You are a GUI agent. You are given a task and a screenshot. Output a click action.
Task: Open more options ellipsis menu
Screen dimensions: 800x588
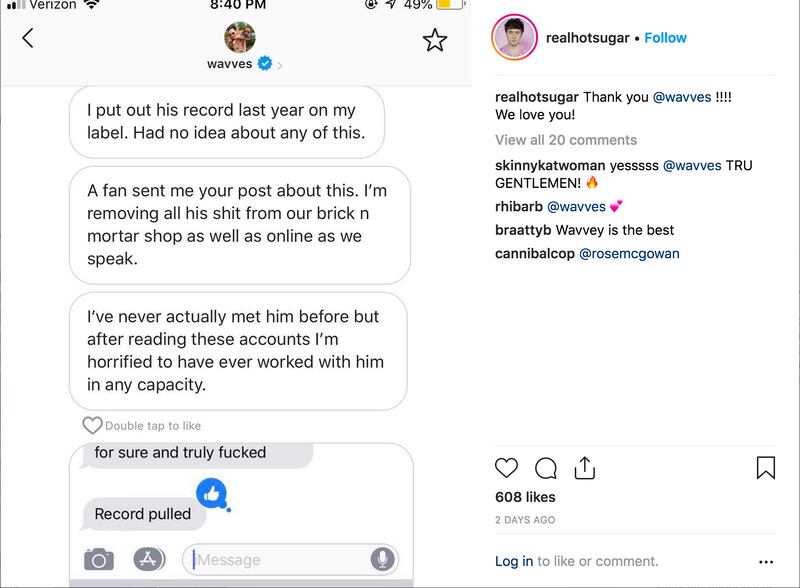(766, 562)
